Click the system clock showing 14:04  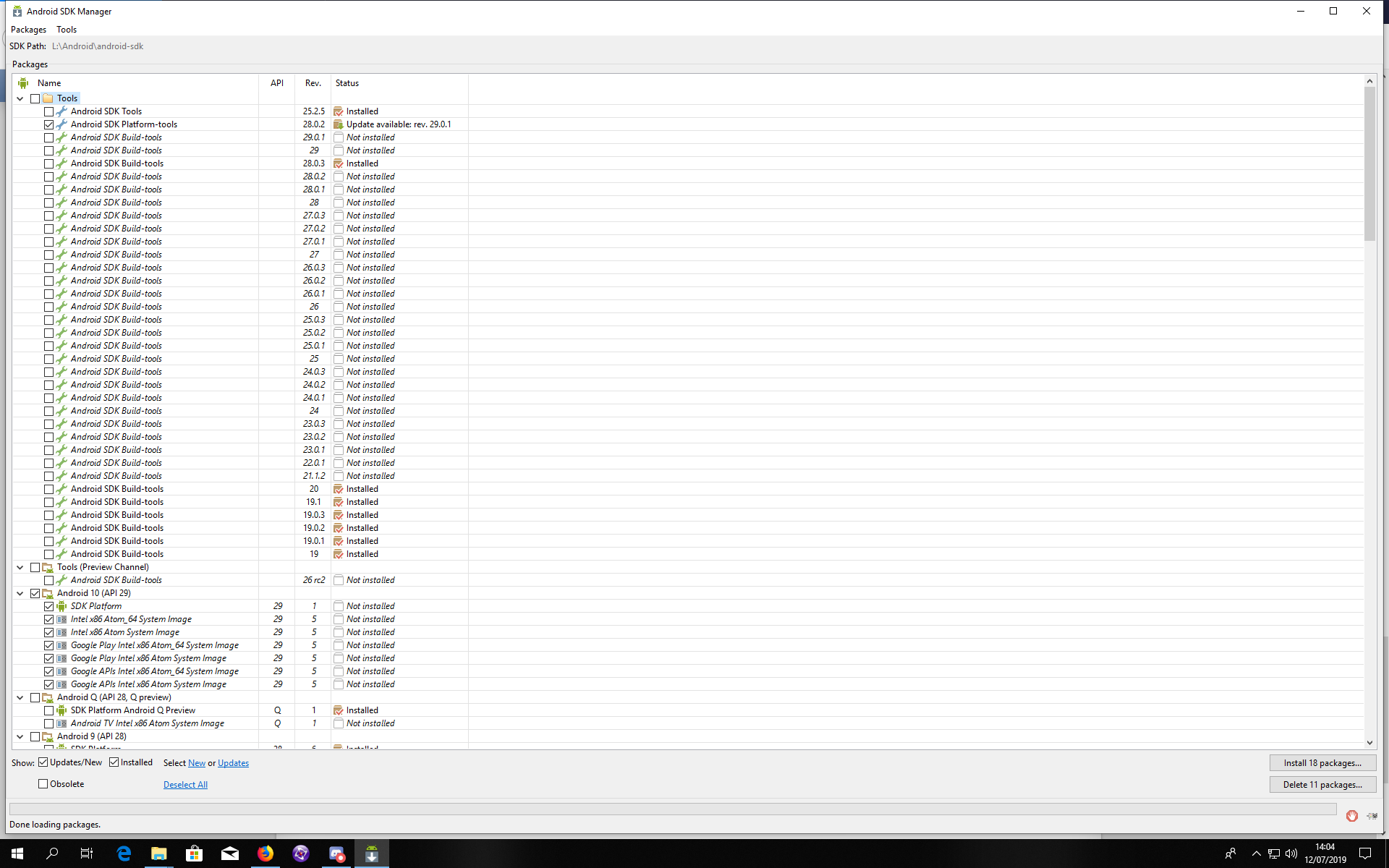pyautogui.click(x=1325, y=854)
